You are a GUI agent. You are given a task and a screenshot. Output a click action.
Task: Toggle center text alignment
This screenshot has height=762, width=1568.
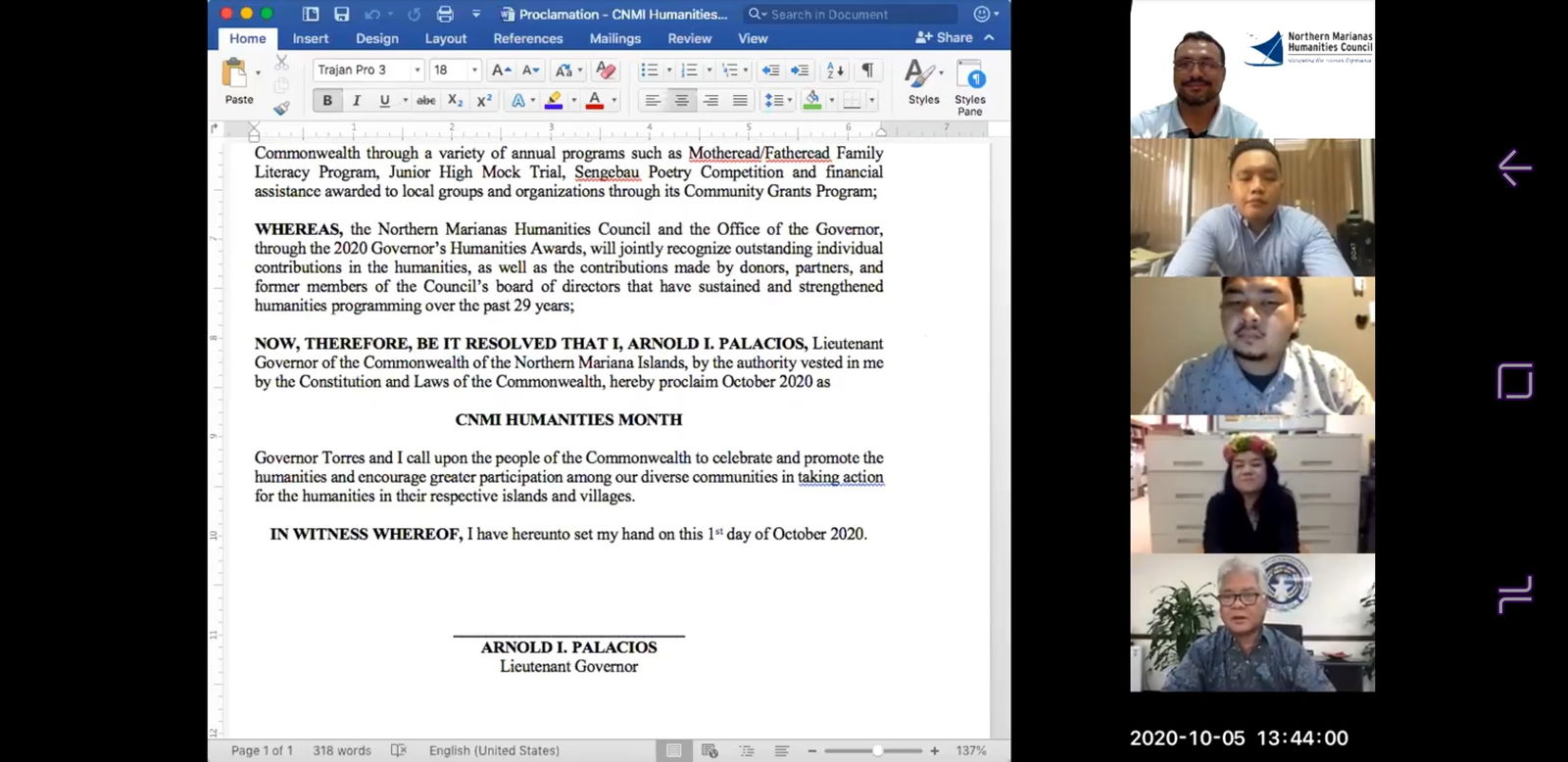coord(681,100)
